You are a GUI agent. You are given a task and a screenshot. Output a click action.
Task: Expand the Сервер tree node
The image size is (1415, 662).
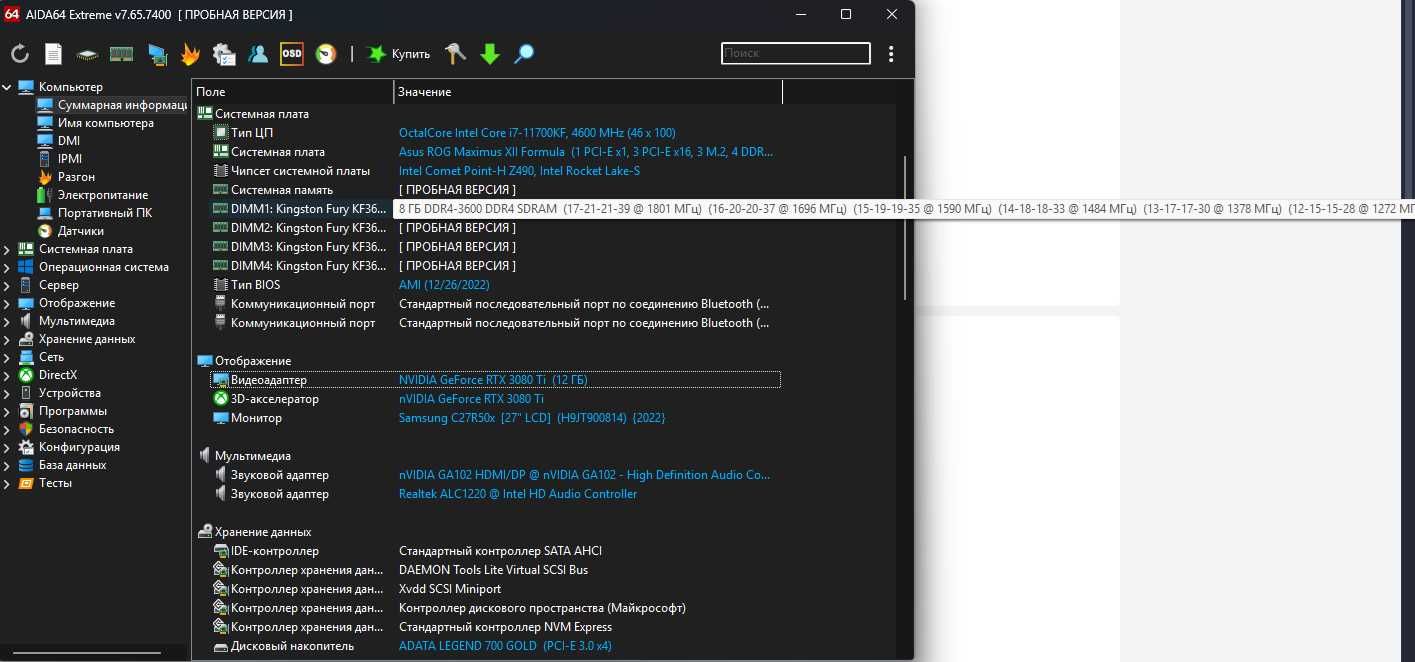[x=7, y=285]
